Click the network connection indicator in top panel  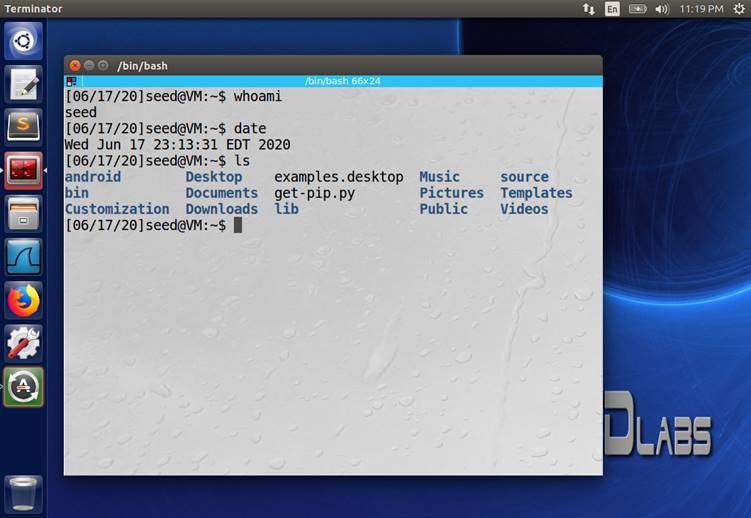pos(589,9)
